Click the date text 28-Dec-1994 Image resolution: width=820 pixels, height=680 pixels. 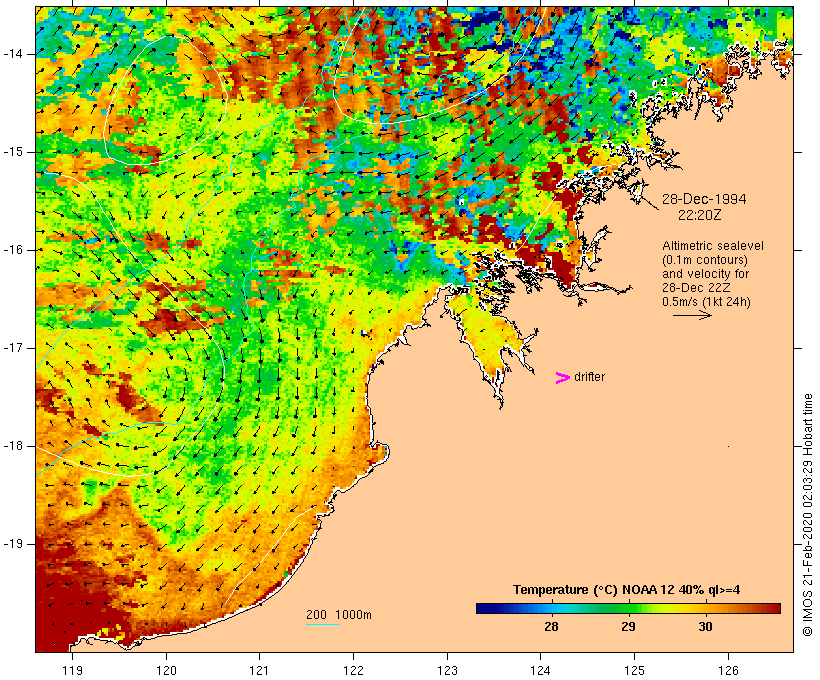coord(704,199)
